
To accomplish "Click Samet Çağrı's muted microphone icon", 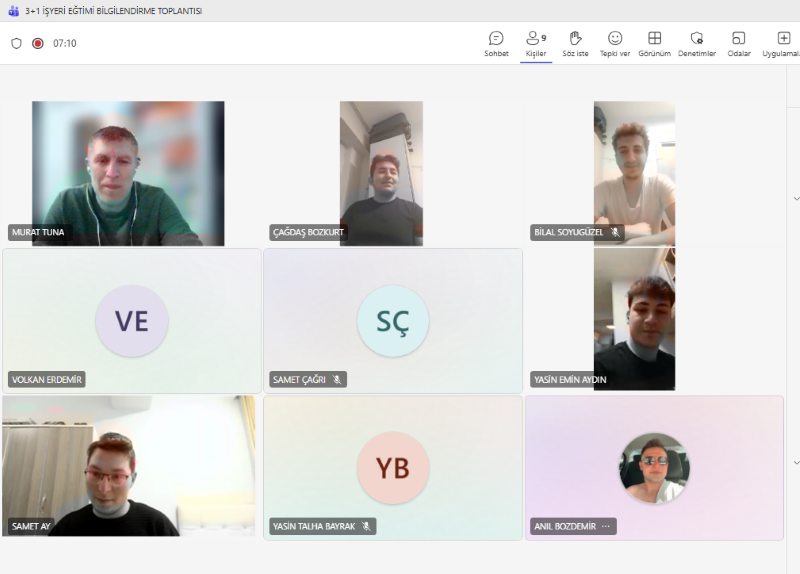I will pyautogui.click(x=337, y=380).
